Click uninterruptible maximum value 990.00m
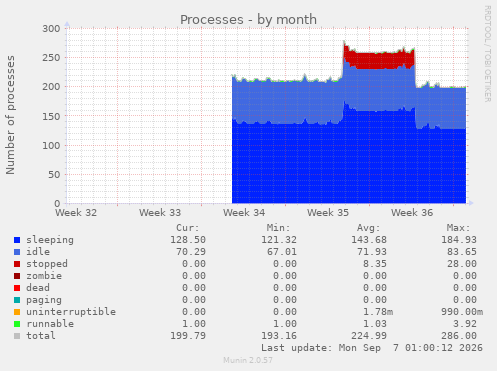This screenshot has height=371, width=497. [462, 312]
